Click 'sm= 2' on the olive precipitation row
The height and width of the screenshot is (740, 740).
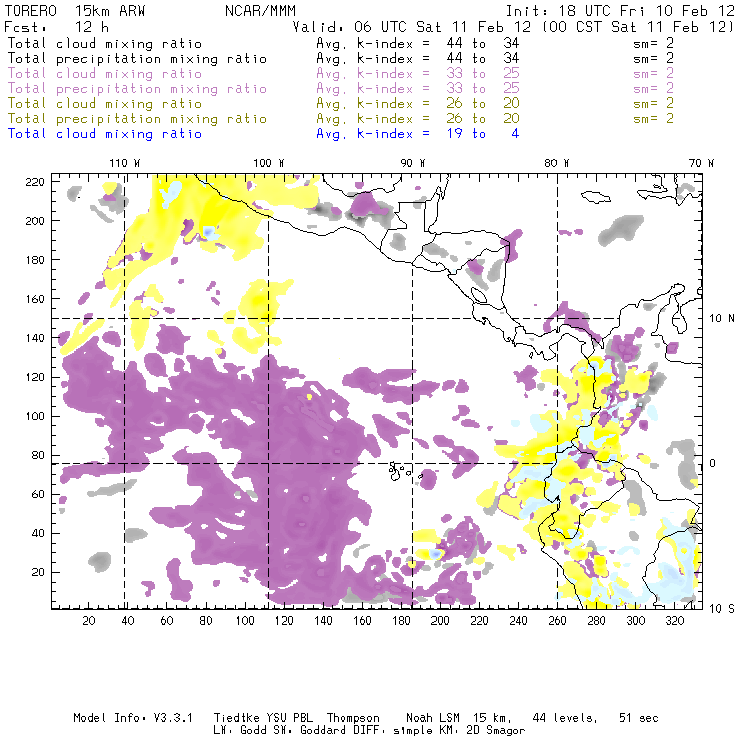(653, 119)
